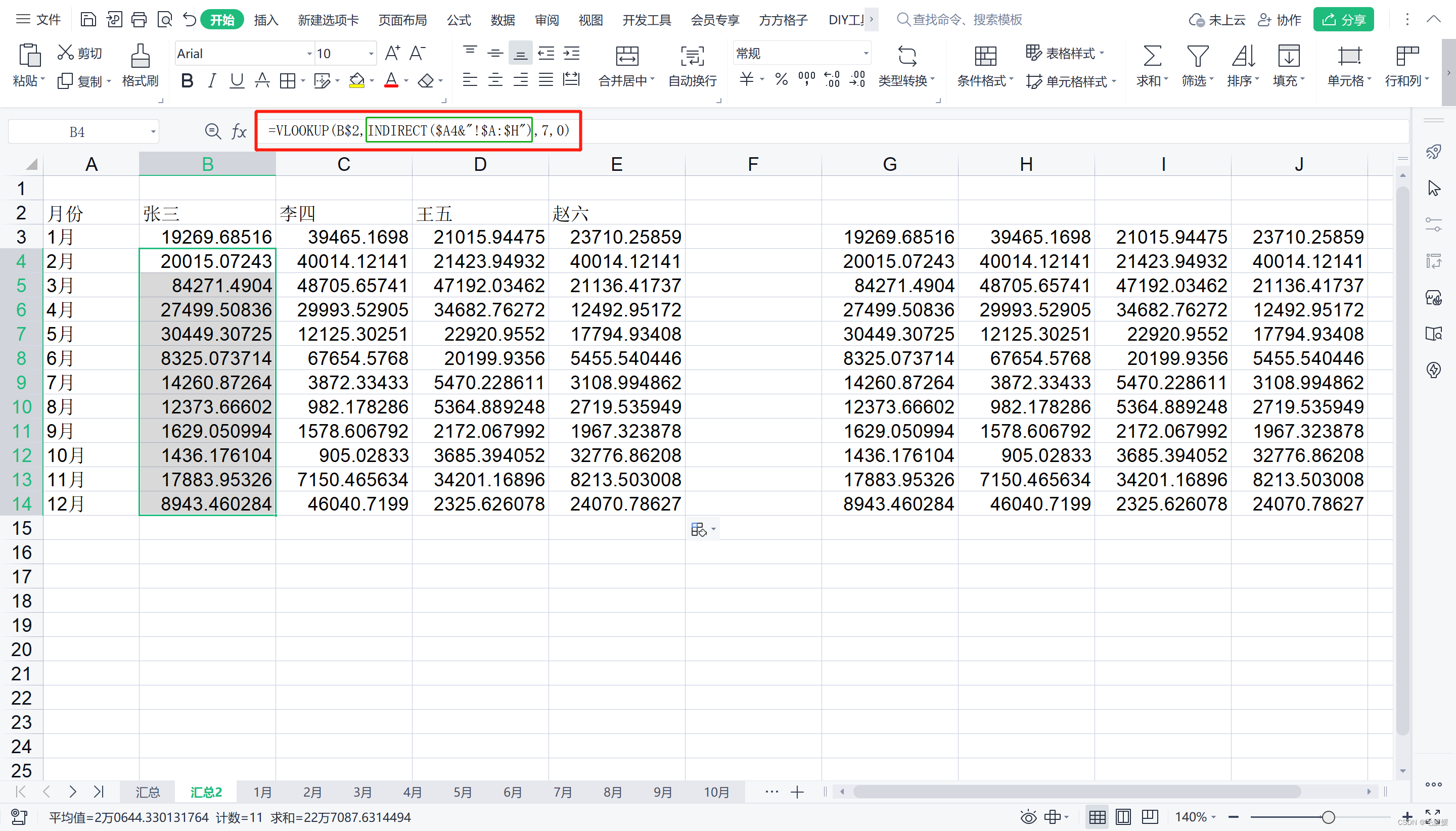Switch to normal view in status bar
This screenshot has width=1456, height=831.
1097,817
